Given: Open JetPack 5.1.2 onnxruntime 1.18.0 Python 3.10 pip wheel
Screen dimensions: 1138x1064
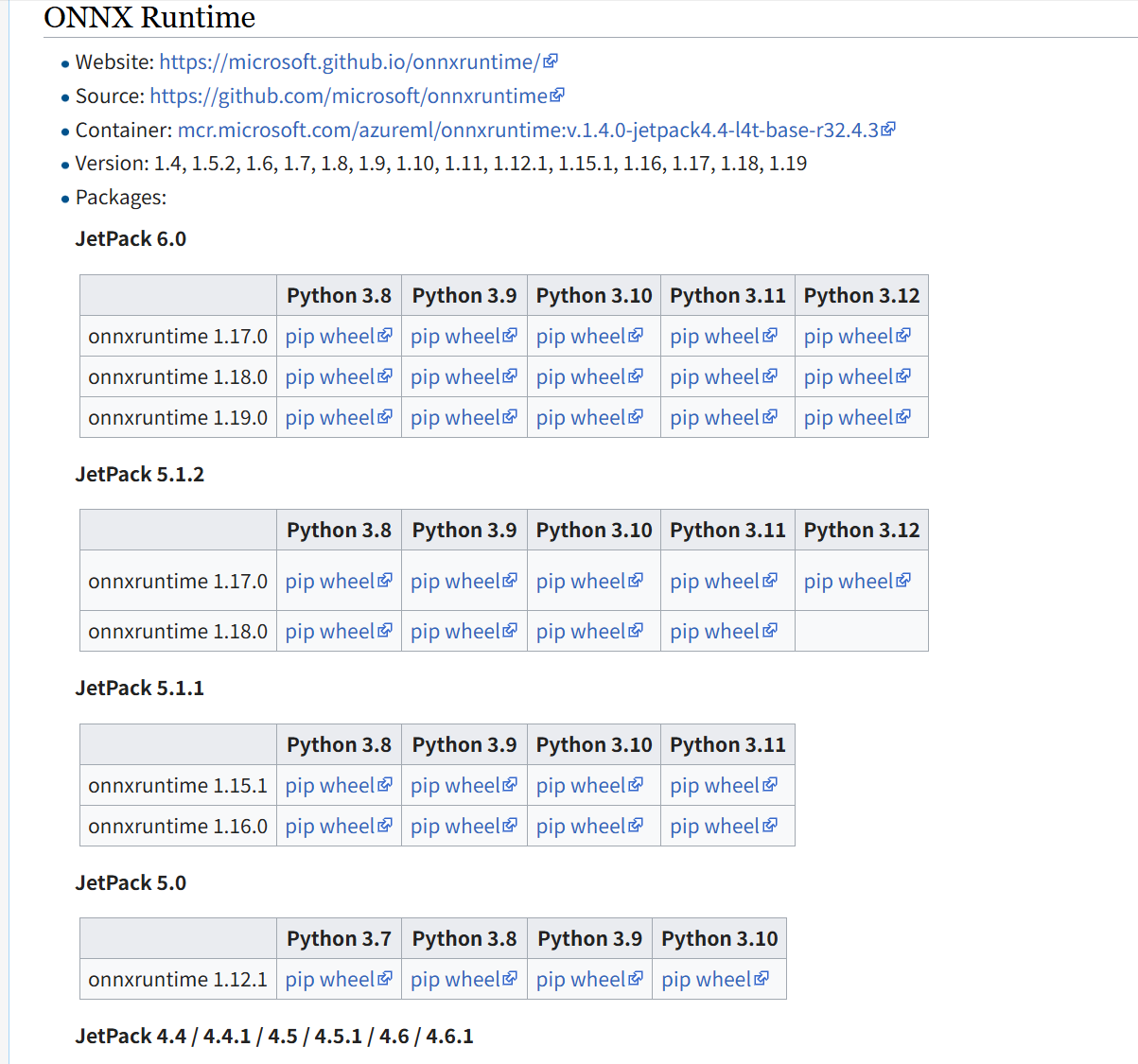Looking at the screenshot, I should coord(589,632).
